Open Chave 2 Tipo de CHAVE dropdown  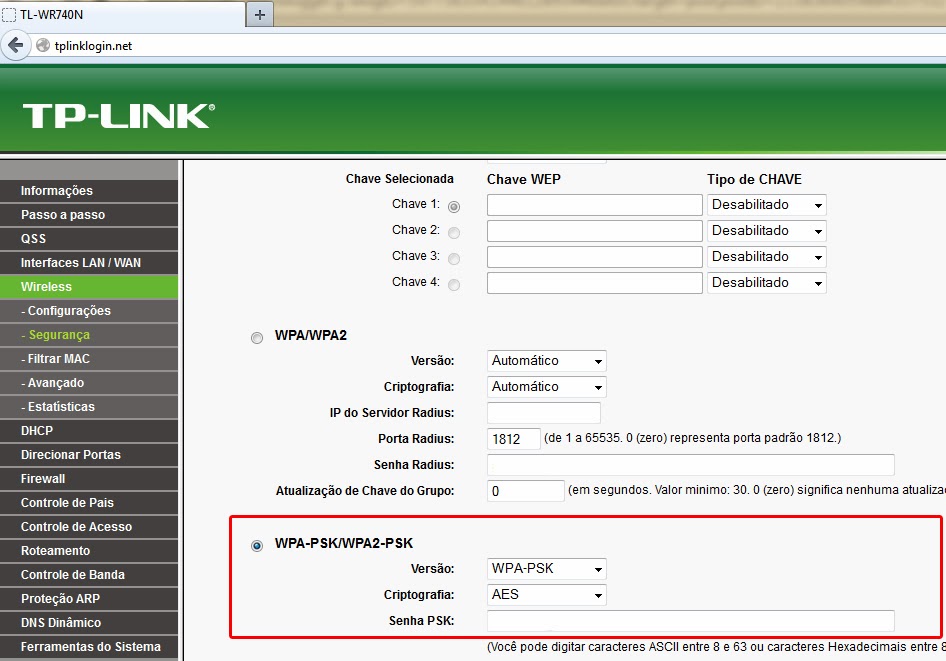click(x=766, y=231)
